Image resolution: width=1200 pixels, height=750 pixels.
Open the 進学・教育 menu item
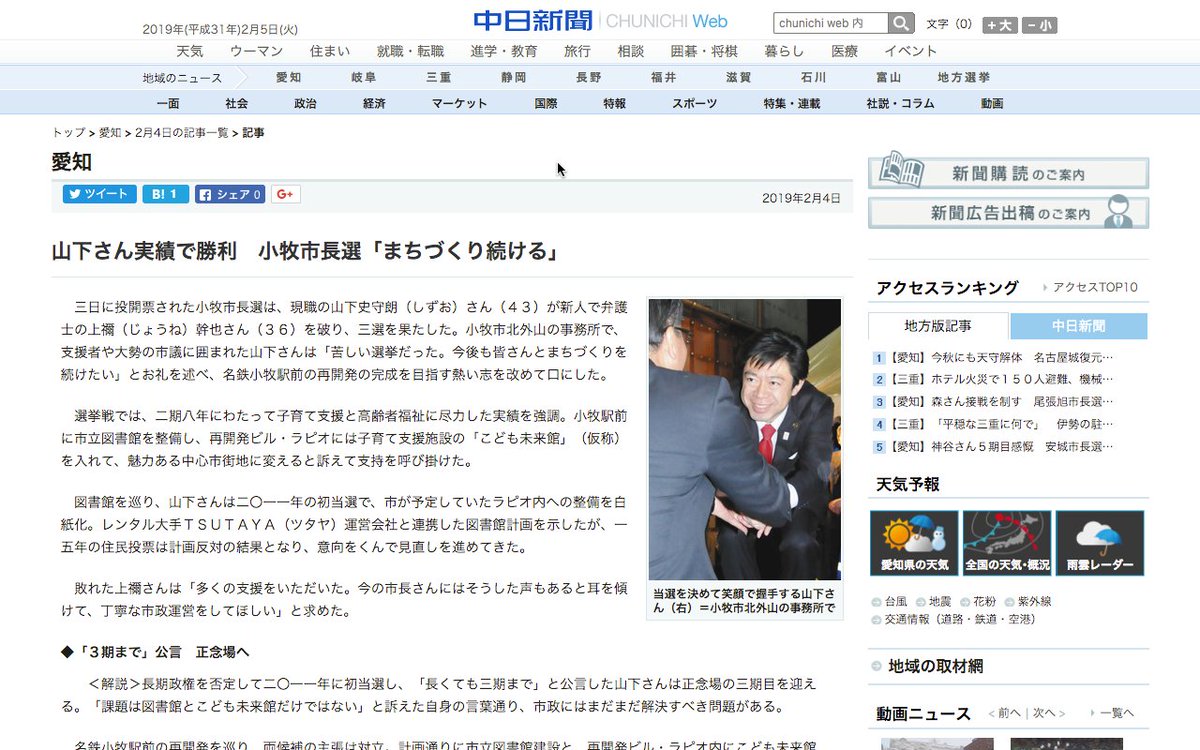click(503, 51)
